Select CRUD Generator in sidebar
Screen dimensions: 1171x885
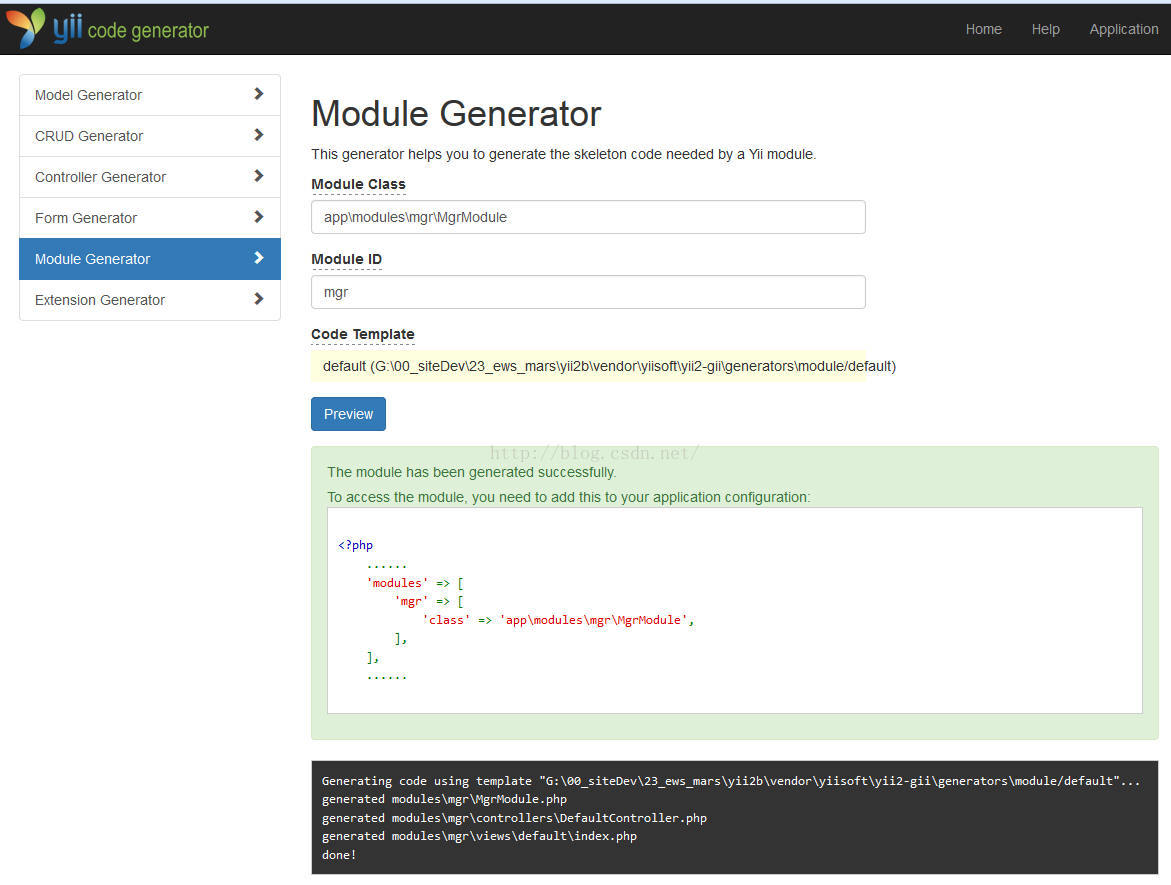[x=149, y=136]
